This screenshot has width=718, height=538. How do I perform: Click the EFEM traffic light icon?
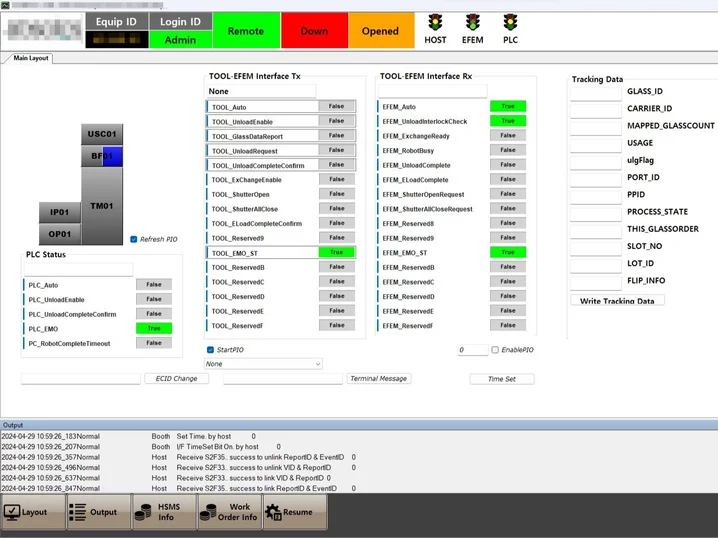473,22
